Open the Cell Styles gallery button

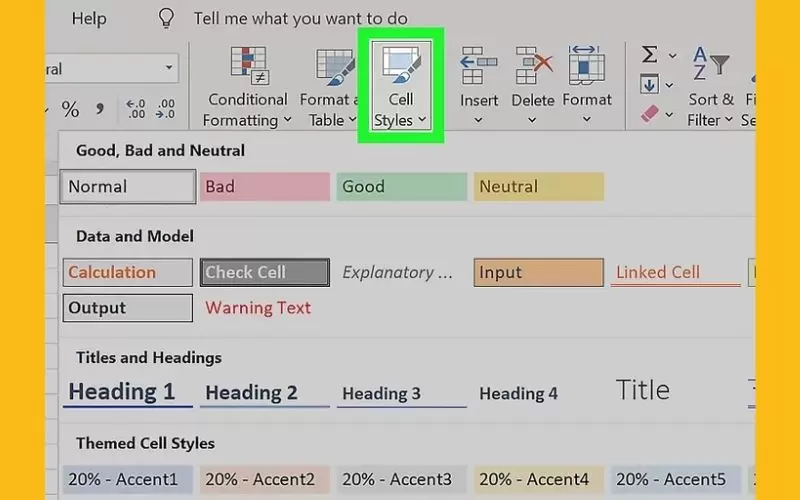pos(401,86)
